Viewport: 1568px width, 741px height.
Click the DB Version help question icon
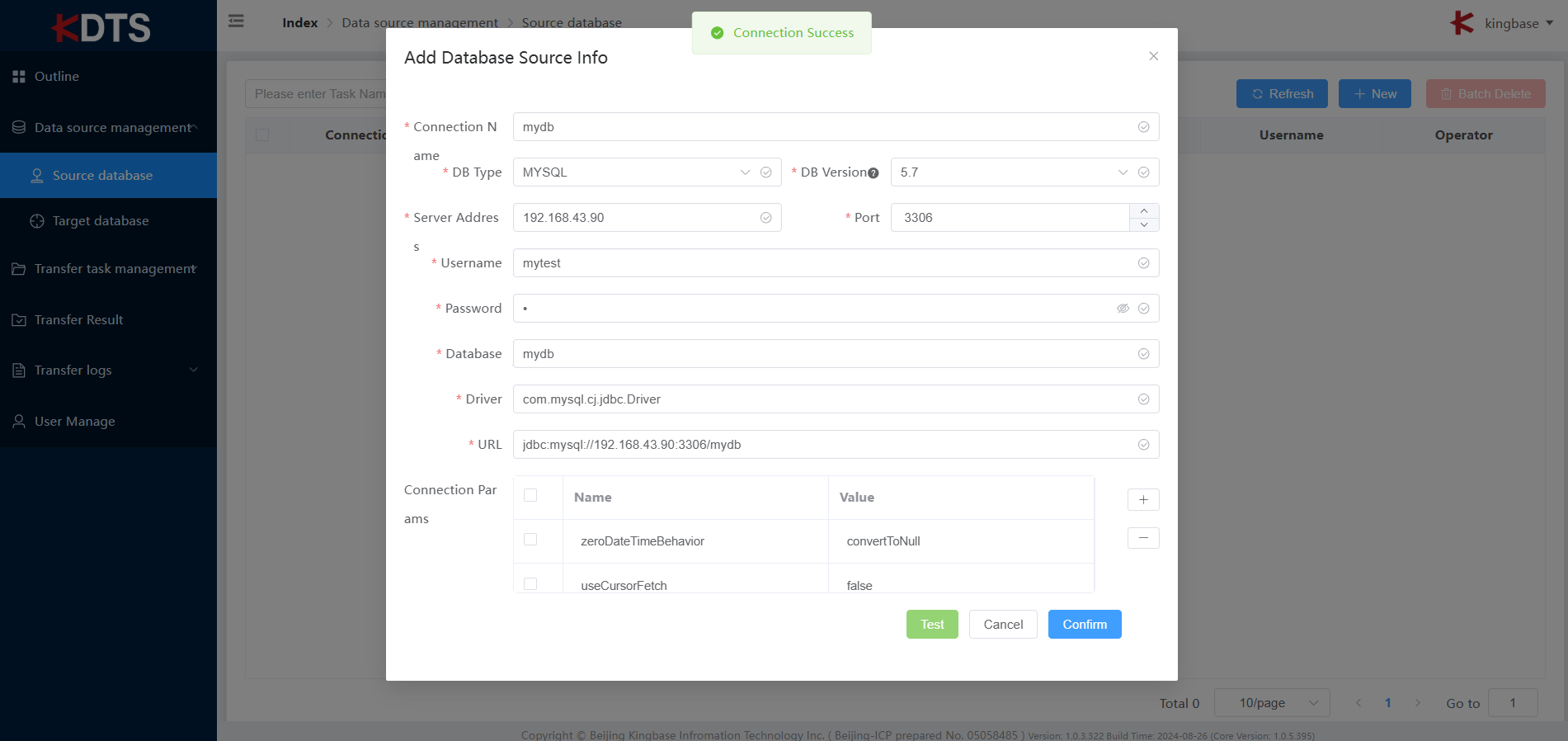pos(873,172)
